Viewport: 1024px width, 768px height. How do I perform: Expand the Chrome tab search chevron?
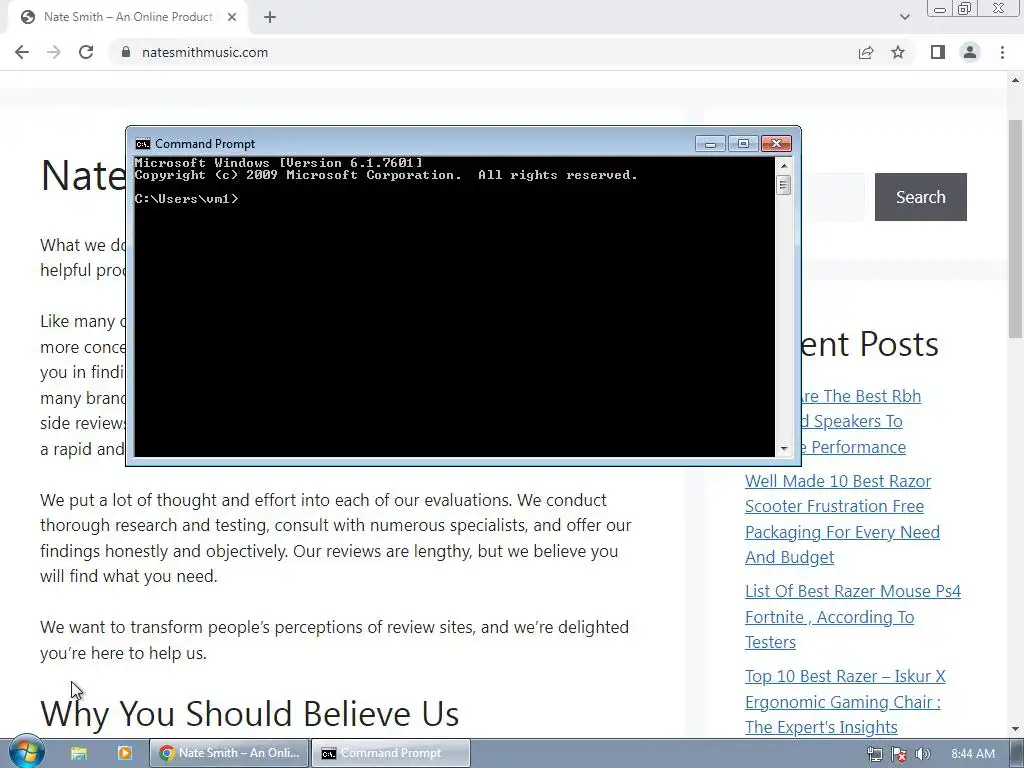point(904,17)
